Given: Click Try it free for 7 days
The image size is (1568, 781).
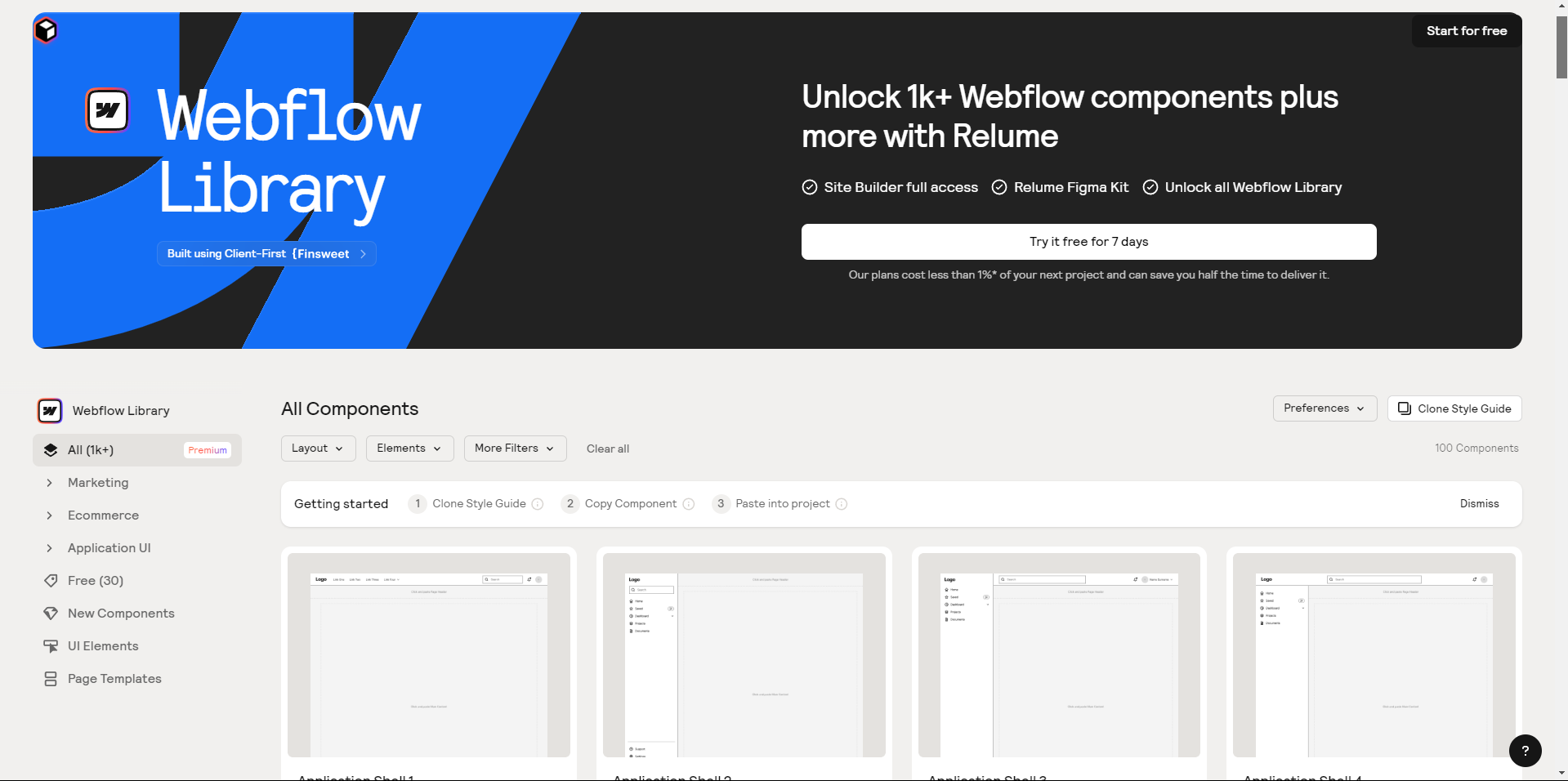Looking at the screenshot, I should pos(1088,242).
